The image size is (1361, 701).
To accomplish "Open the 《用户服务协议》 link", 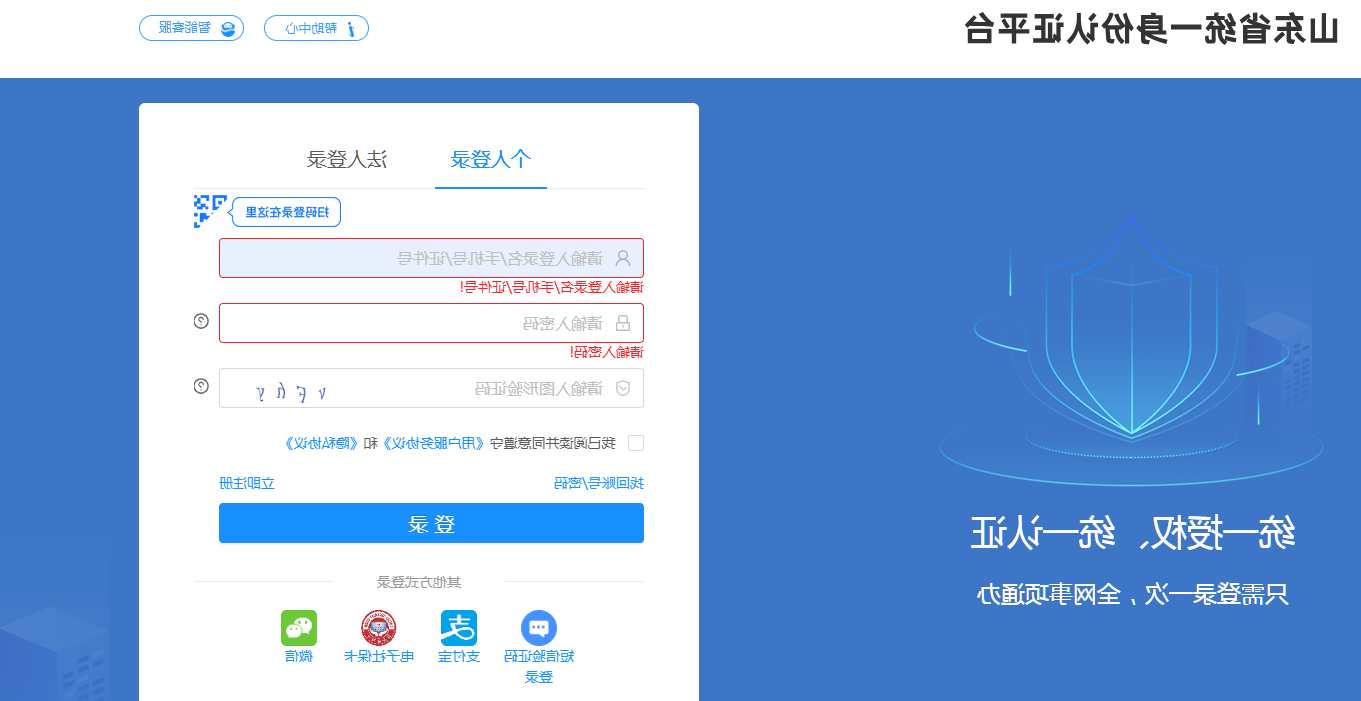I will tap(435, 443).
